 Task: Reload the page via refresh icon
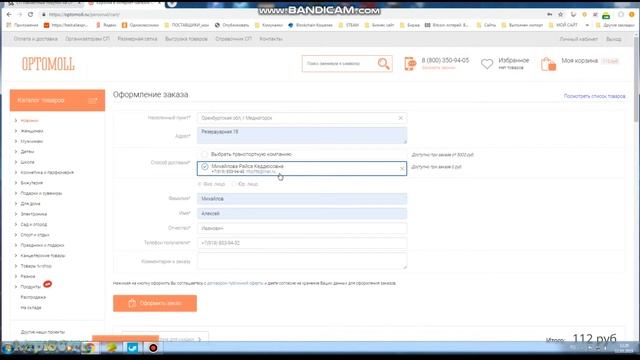[x=30, y=14]
